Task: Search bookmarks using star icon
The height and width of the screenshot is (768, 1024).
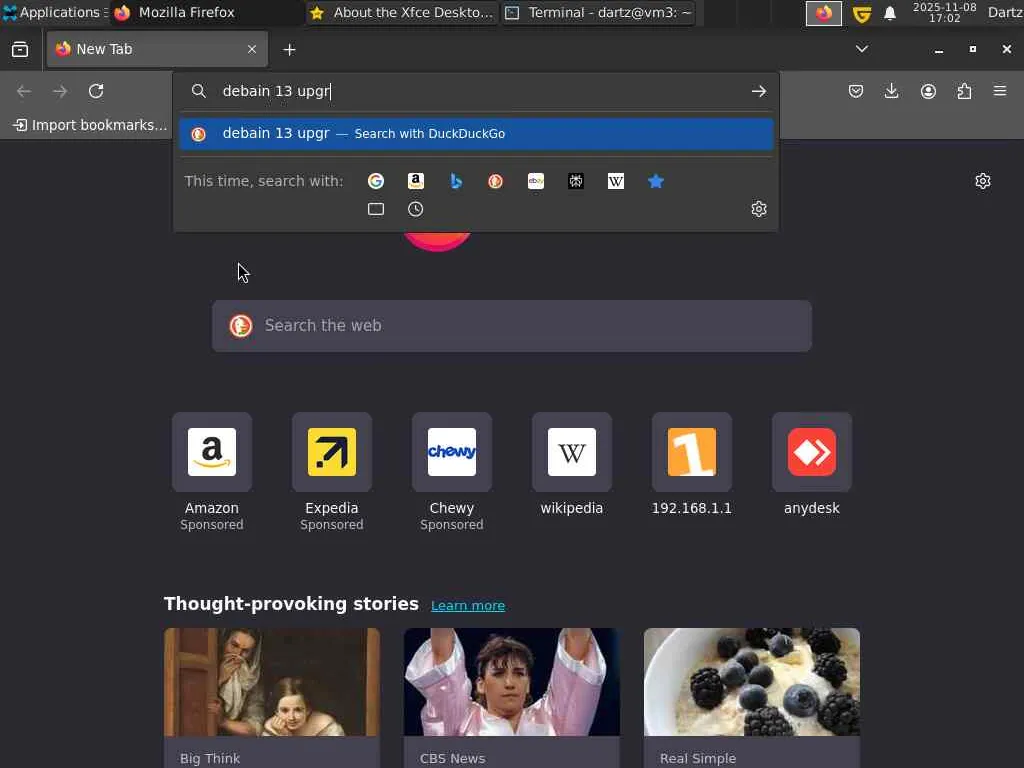Action: (656, 181)
